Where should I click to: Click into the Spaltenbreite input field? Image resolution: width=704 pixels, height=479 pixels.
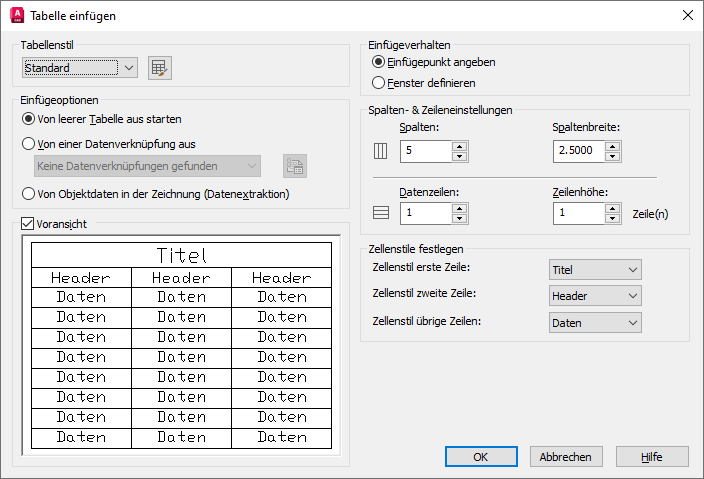point(577,152)
